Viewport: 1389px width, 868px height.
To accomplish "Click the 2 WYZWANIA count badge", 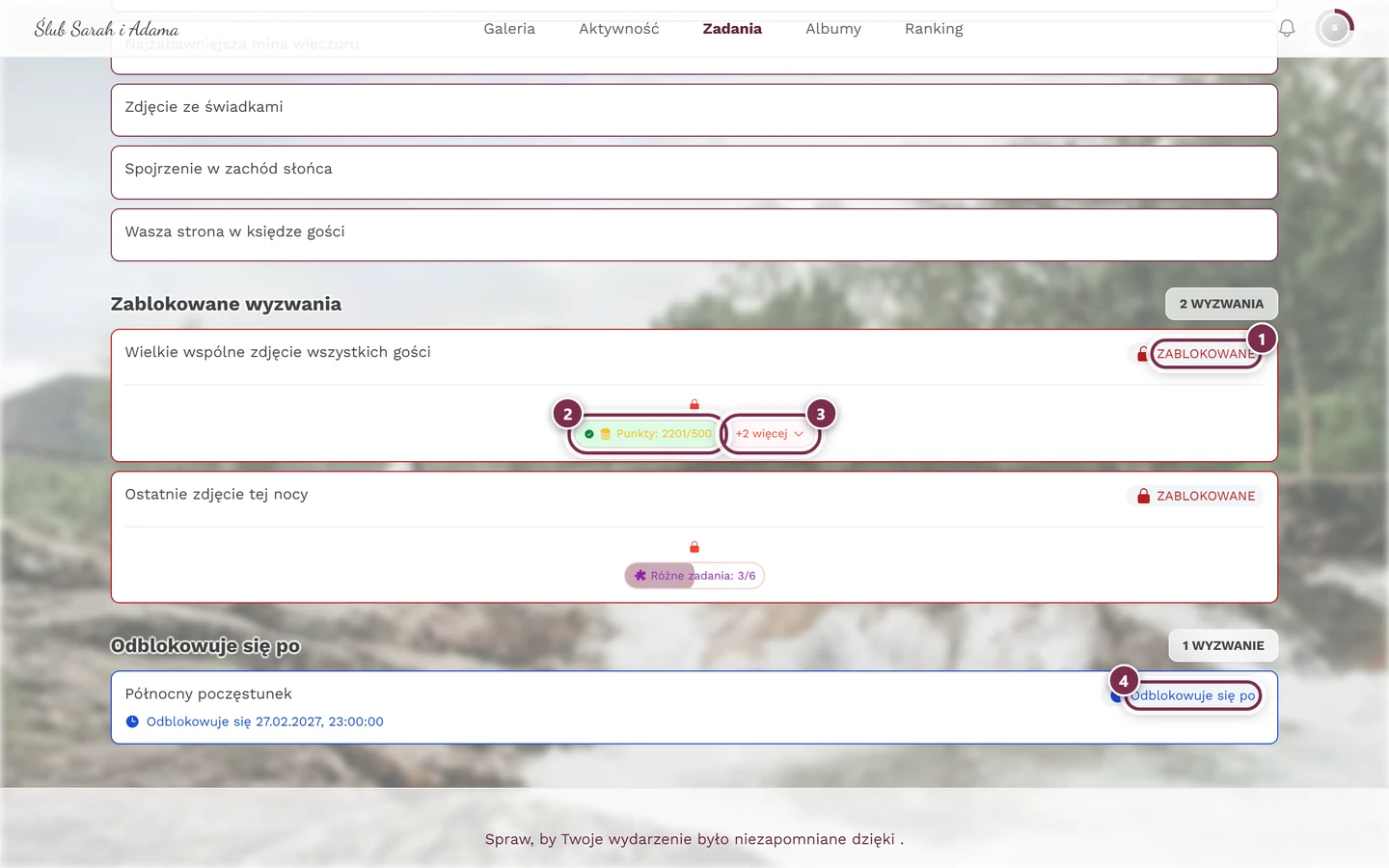I will pos(1221,304).
